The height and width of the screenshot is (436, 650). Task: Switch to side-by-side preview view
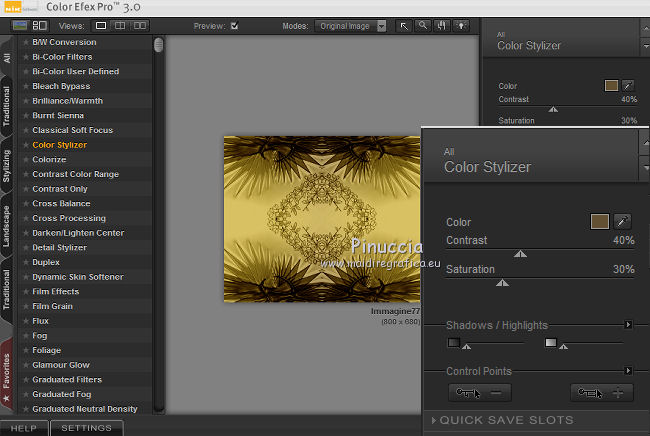click(x=140, y=26)
